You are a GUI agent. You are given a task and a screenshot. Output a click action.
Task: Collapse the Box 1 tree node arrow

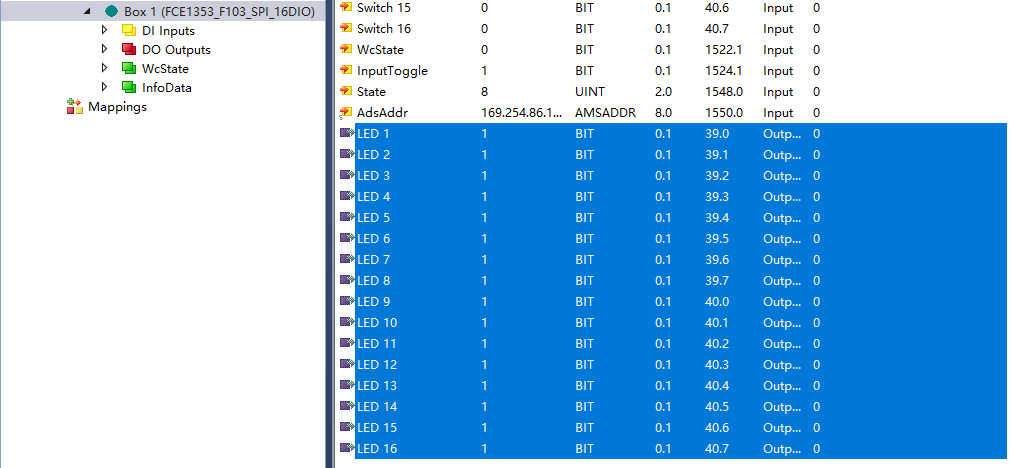[87, 11]
